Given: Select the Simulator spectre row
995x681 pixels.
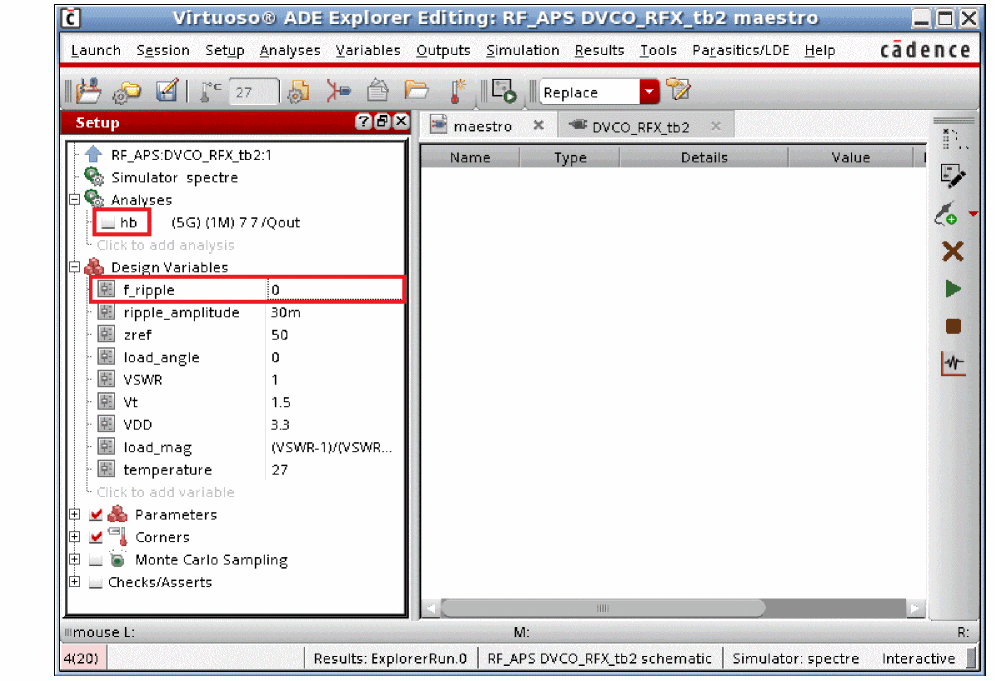Looking at the screenshot, I should tap(175, 178).
